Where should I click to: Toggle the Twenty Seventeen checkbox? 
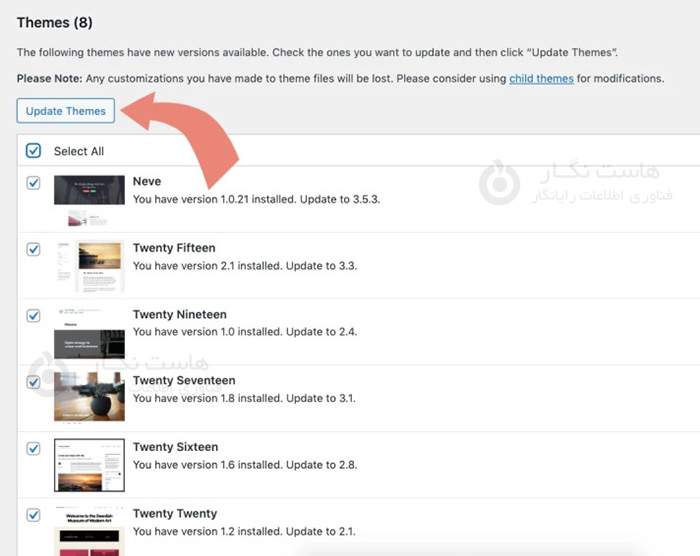(x=33, y=382)
